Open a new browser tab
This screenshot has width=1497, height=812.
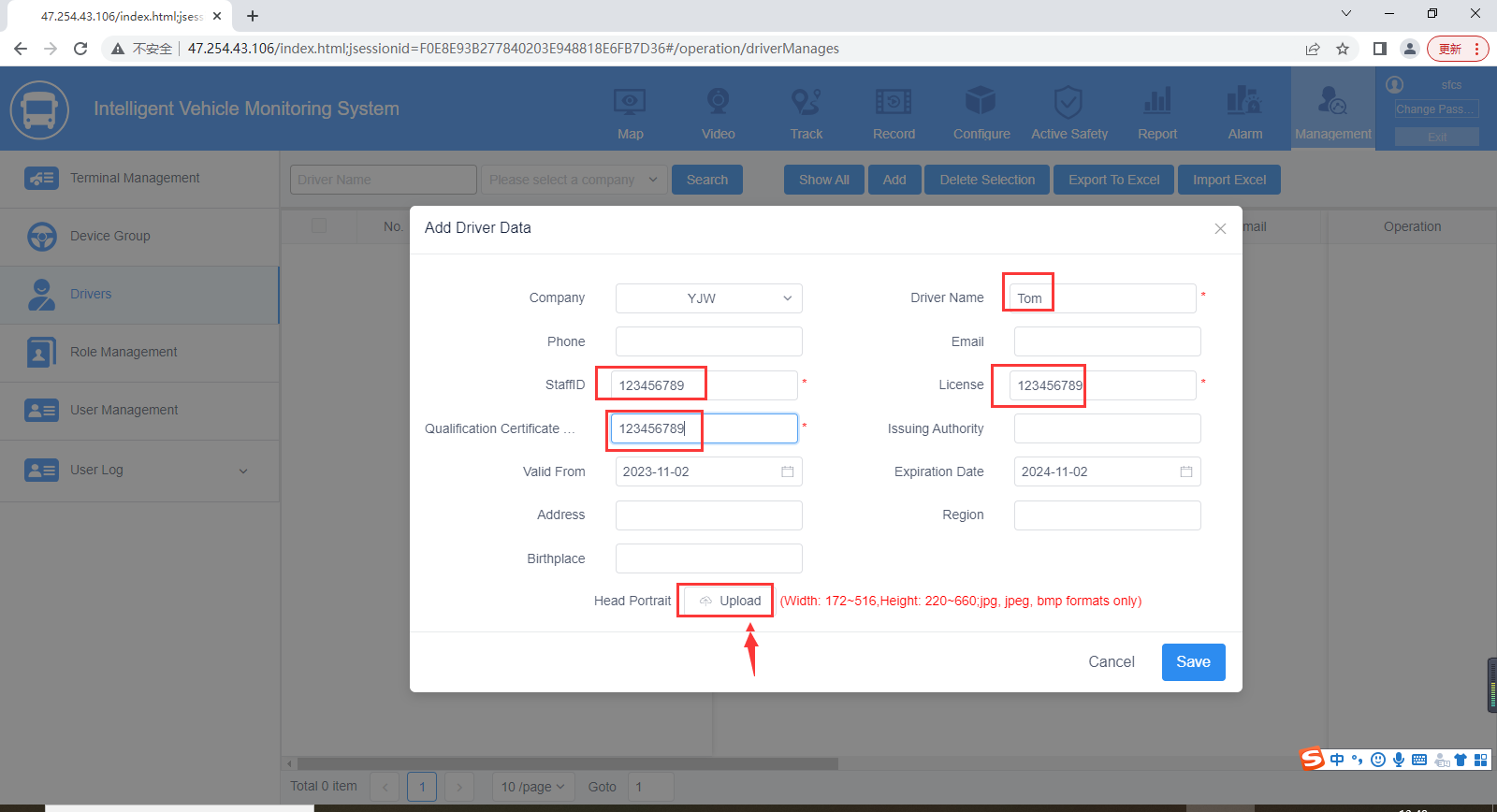253,16
